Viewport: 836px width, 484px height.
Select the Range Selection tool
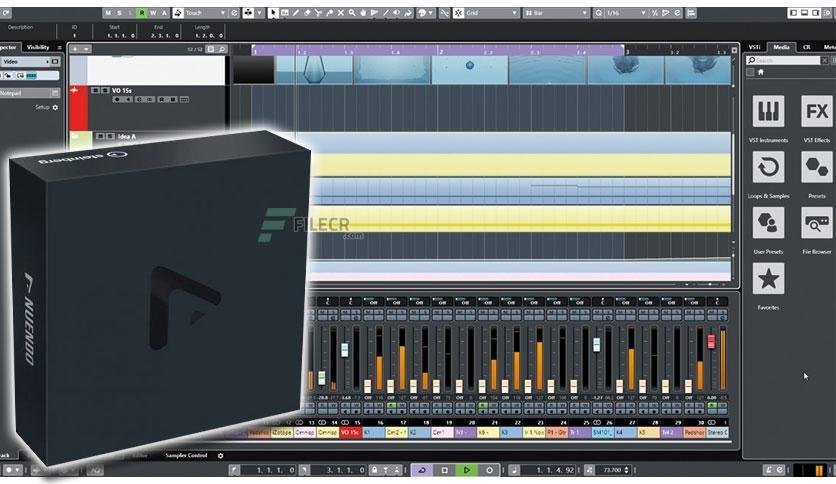(x=285, y=13)
